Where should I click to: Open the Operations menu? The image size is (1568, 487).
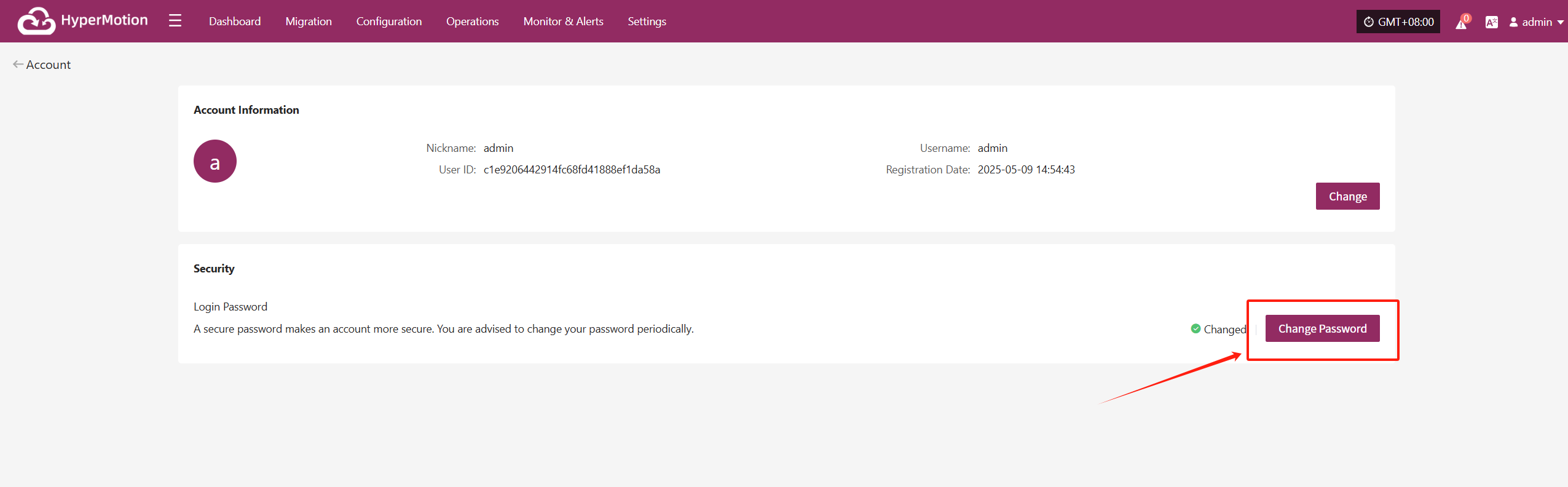click(x=473, y=22)
